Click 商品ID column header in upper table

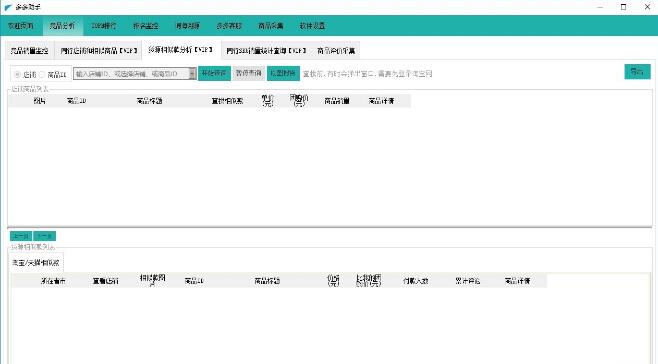[76, 101]
